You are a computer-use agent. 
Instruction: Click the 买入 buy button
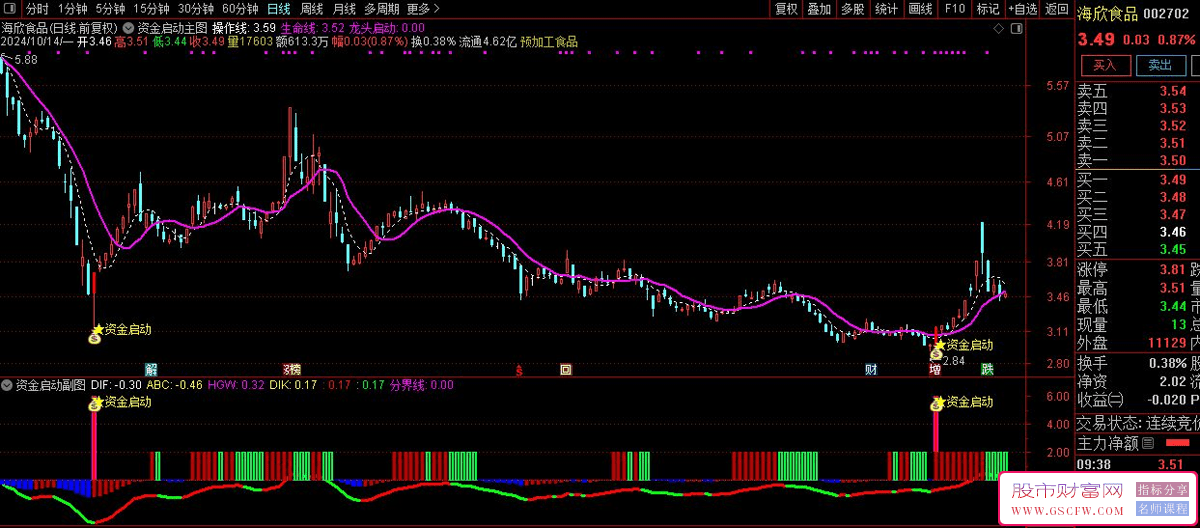(x=1105, y=65)
